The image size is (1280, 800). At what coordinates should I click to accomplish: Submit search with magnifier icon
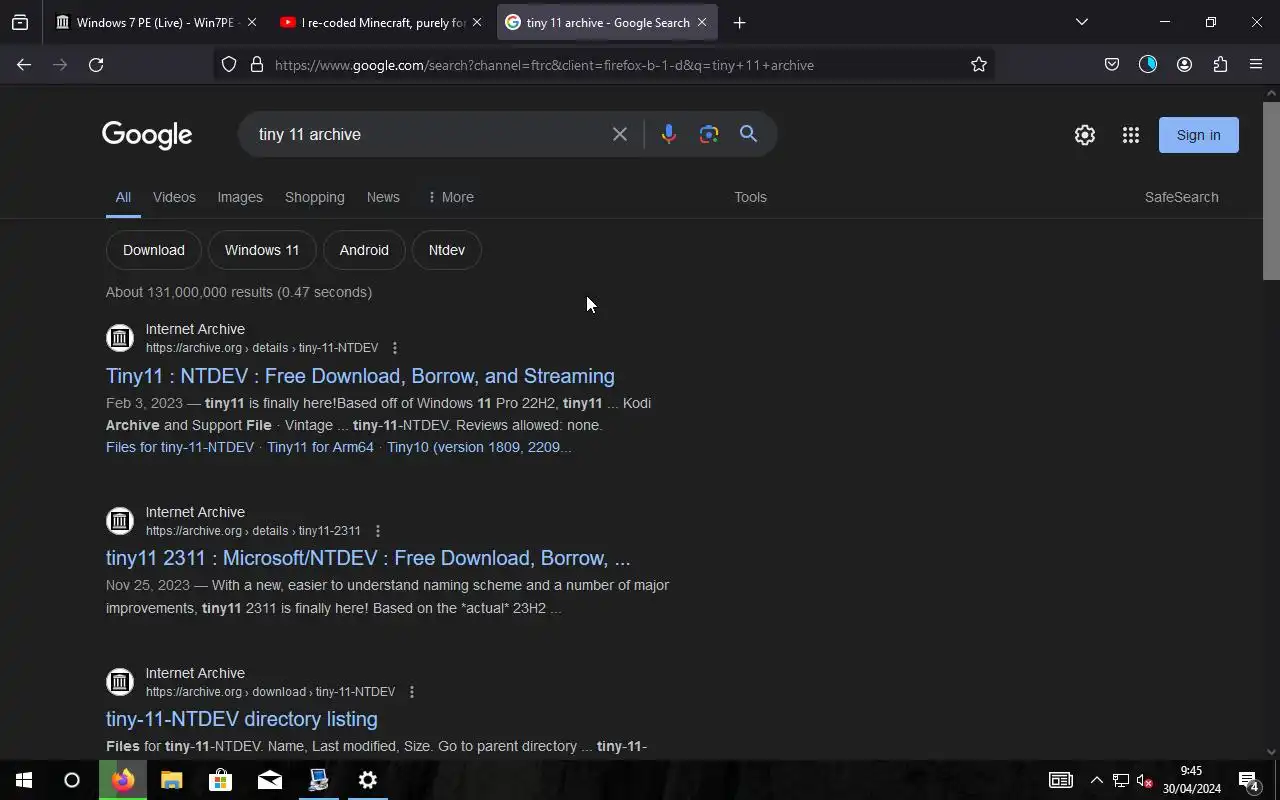(x=748, y=134)
